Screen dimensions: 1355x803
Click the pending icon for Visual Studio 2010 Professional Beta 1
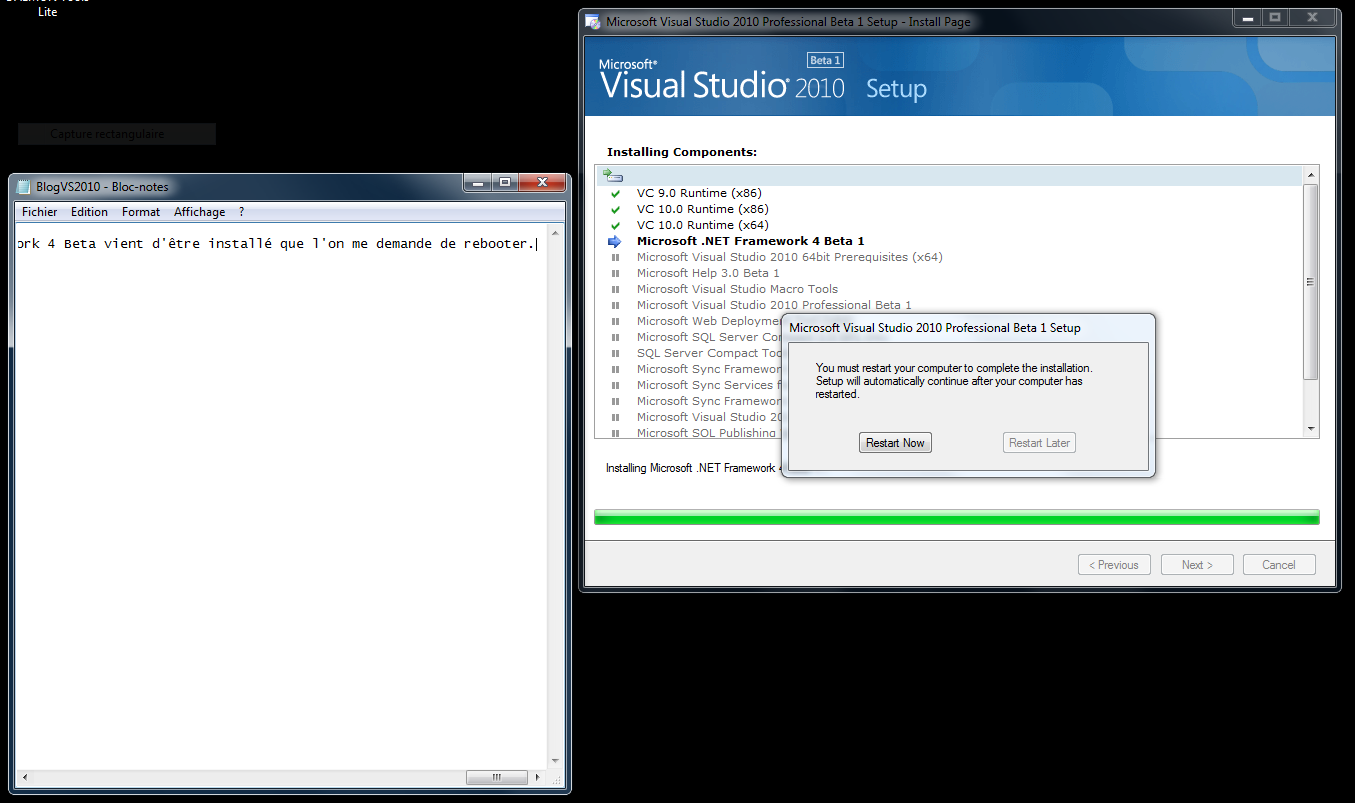tap(615, 305)
